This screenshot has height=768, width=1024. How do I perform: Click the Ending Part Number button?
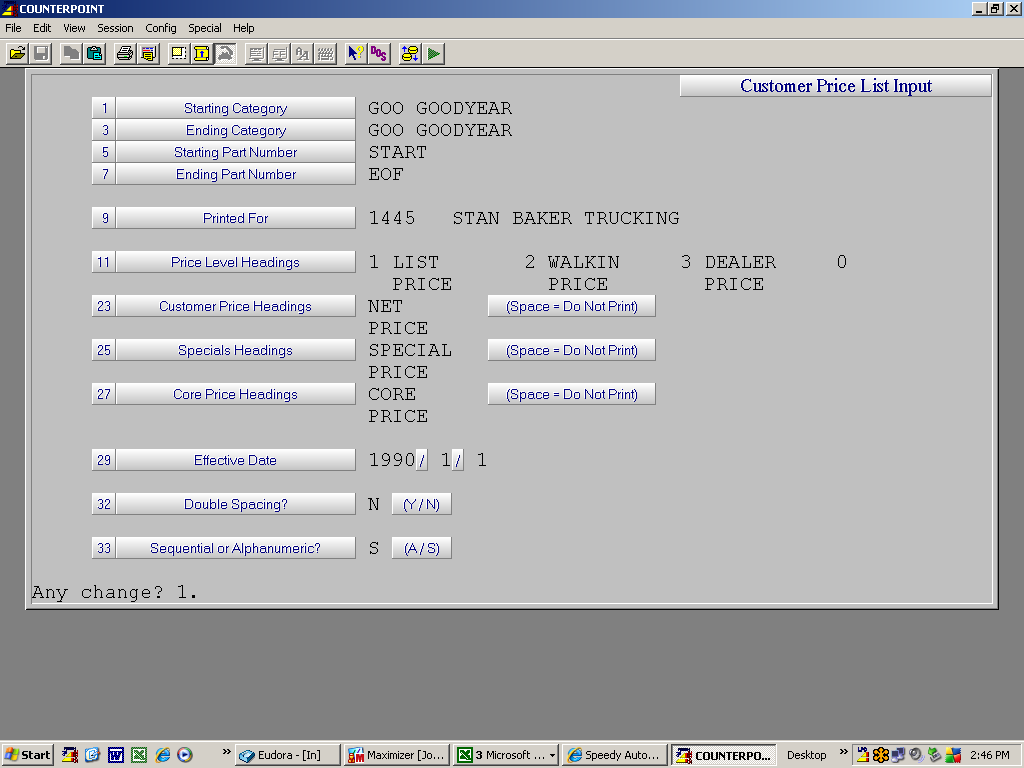point(236,174)
